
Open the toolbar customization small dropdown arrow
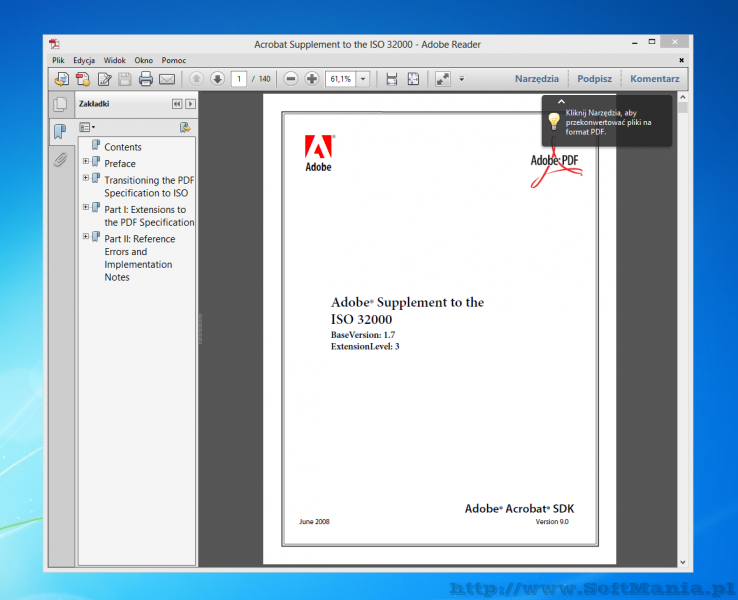(462, 79)
